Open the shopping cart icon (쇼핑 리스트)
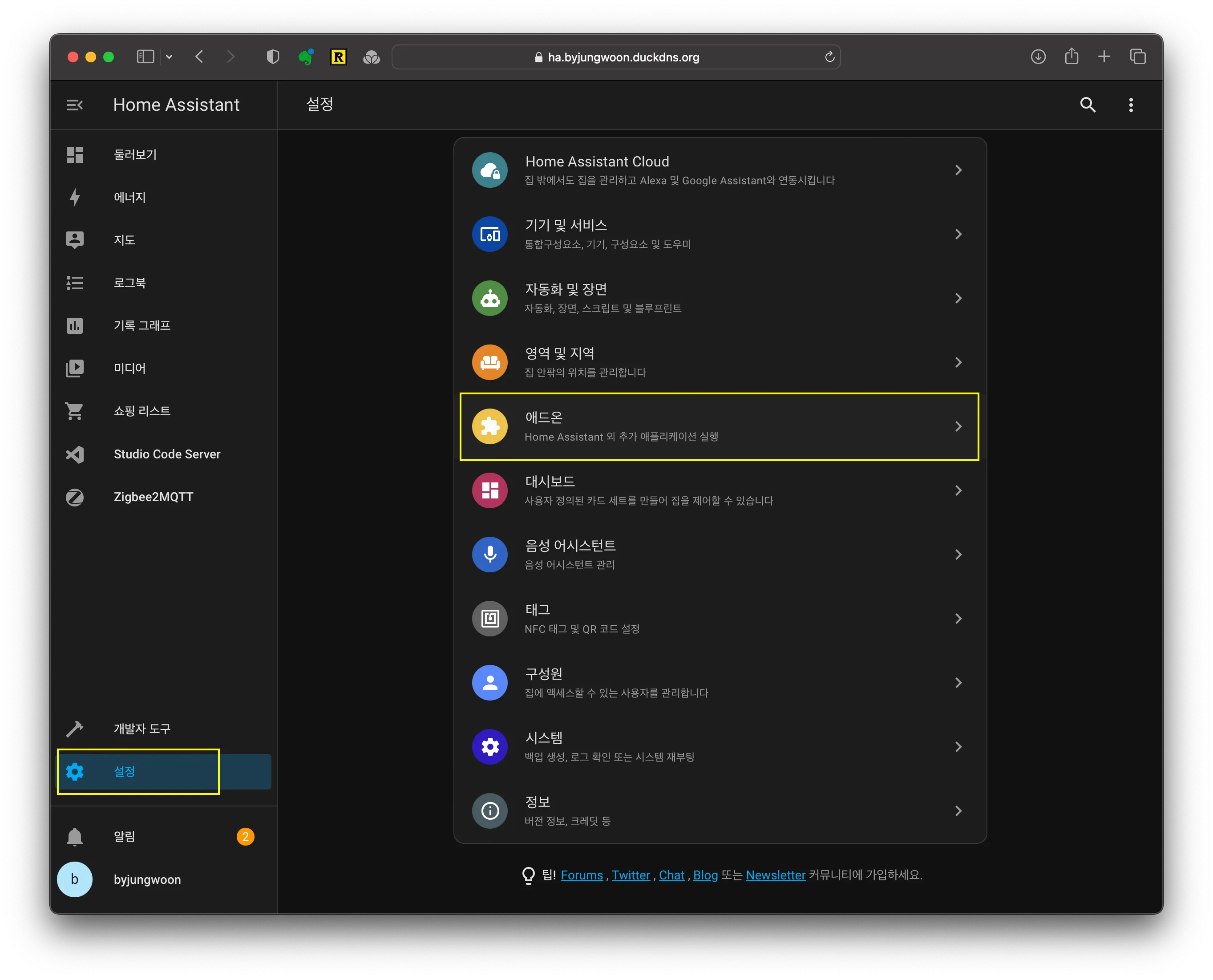Image resolution: width=1213 pixels, height=980 pixels. click(x=74, y=411)
